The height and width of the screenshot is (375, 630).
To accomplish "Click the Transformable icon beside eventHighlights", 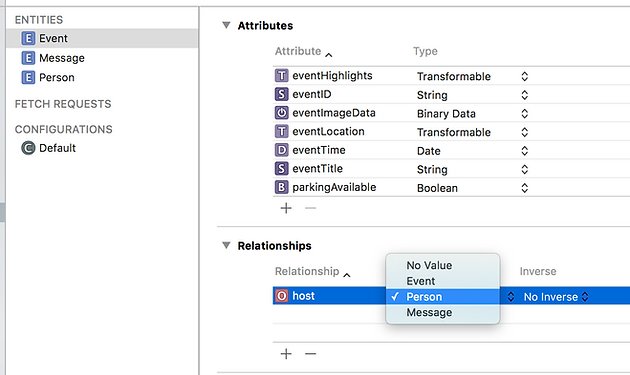I will pos(282,76).
